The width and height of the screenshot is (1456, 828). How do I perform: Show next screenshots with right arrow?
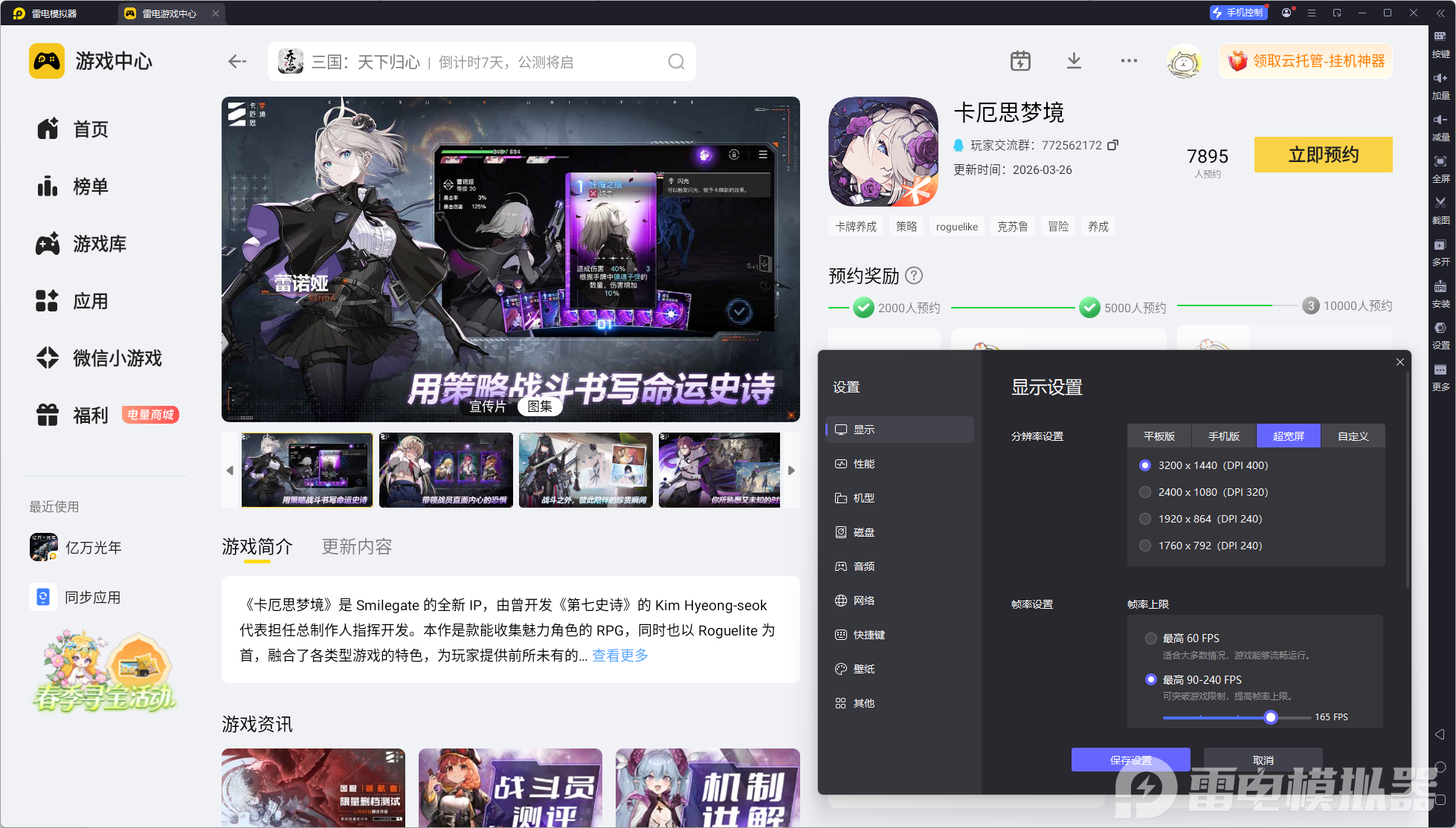coord(791,470)
